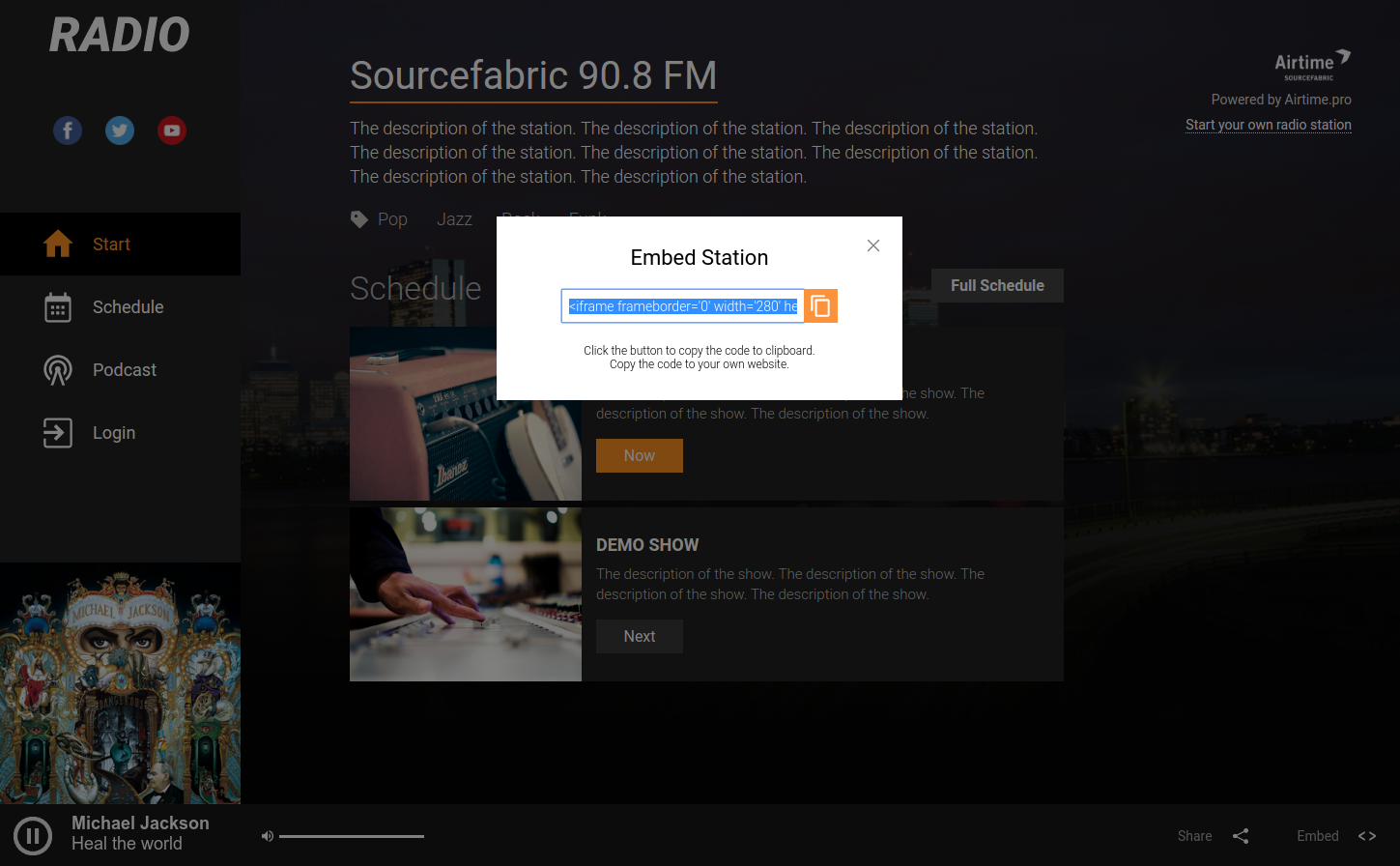Open the station's Twitter page icon
Image resolution: width=1400 pixels, height=866 pixels.
[120, 130]
